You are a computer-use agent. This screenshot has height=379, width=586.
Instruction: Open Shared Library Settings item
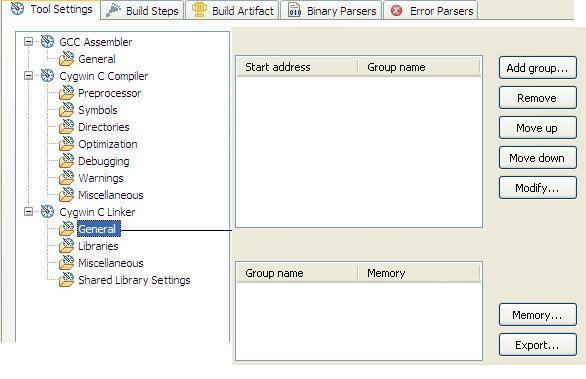tap(134, 280)
